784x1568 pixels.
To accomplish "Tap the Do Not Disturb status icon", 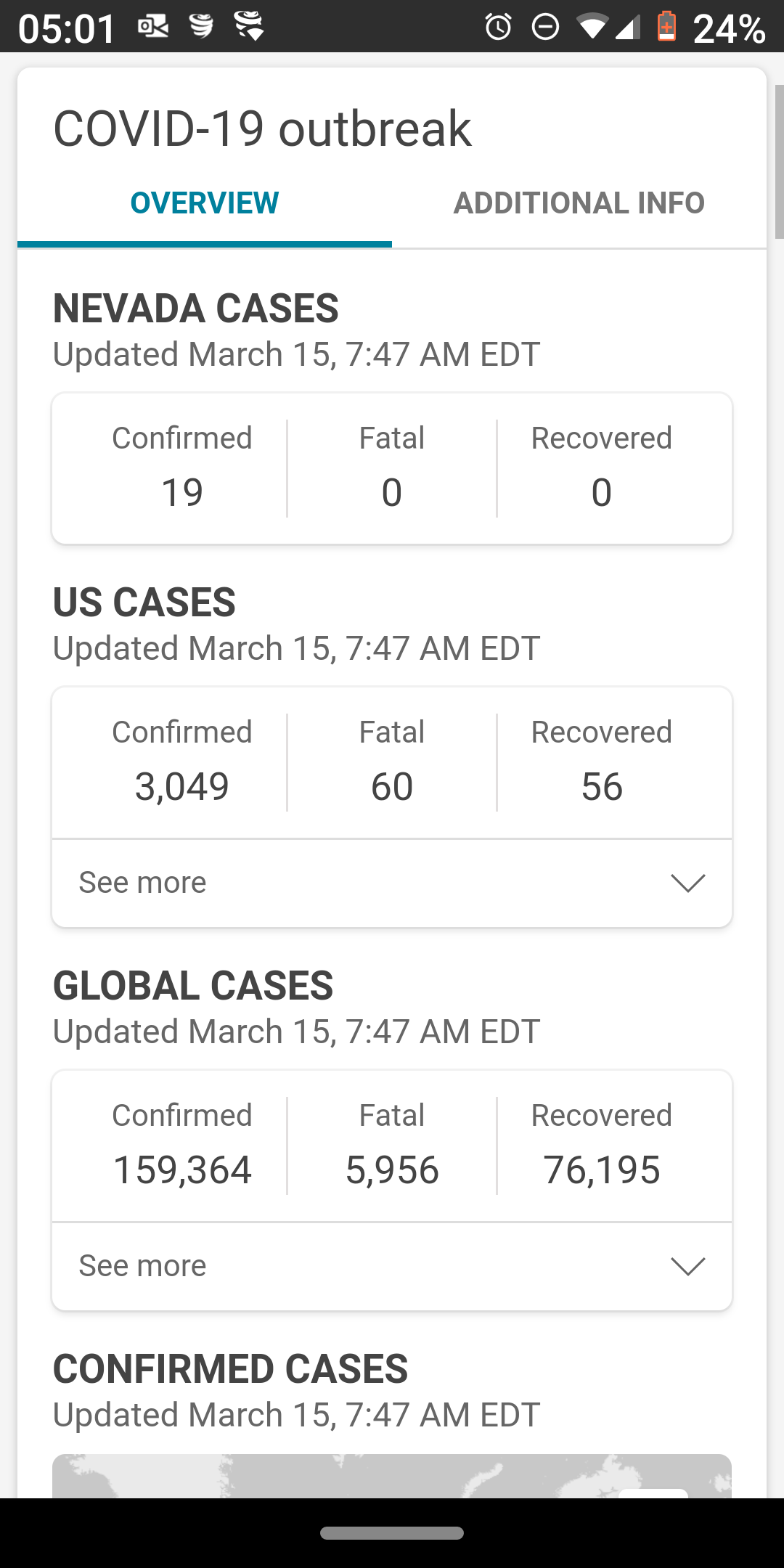I will (545, 28).
